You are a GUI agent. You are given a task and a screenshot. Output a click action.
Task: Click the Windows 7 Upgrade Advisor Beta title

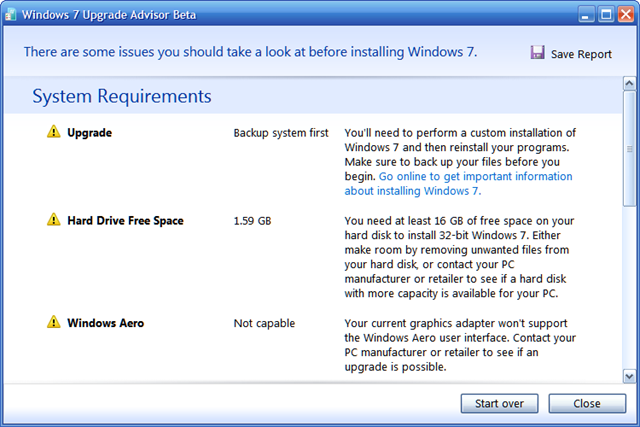pos(109,15)
